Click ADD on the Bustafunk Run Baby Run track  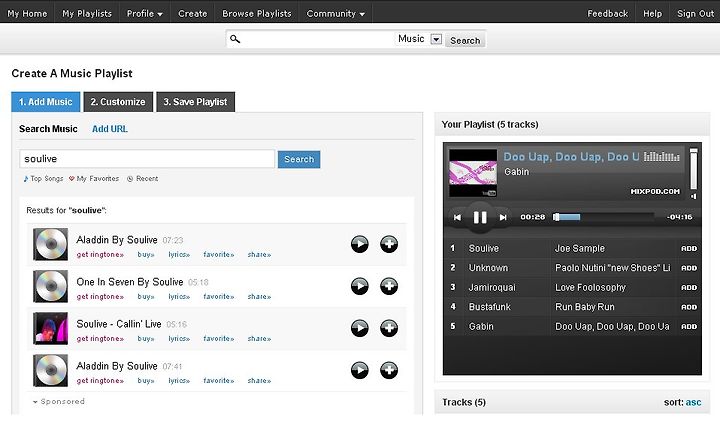(x=689, y=307)
